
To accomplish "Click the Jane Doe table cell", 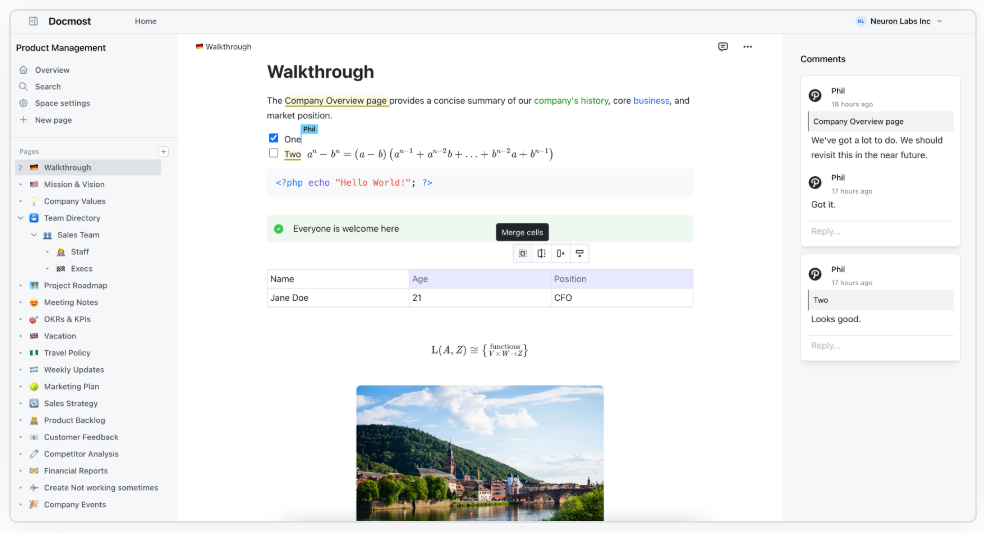I will click(338, 298).
